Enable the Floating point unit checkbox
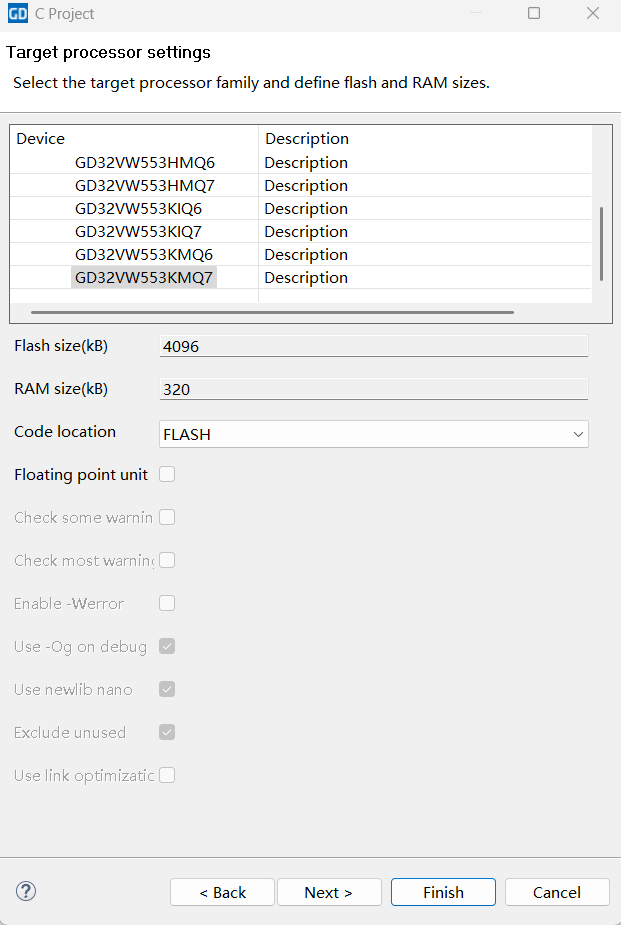Viewport: 621px width, 925px height. pos(167,474)
